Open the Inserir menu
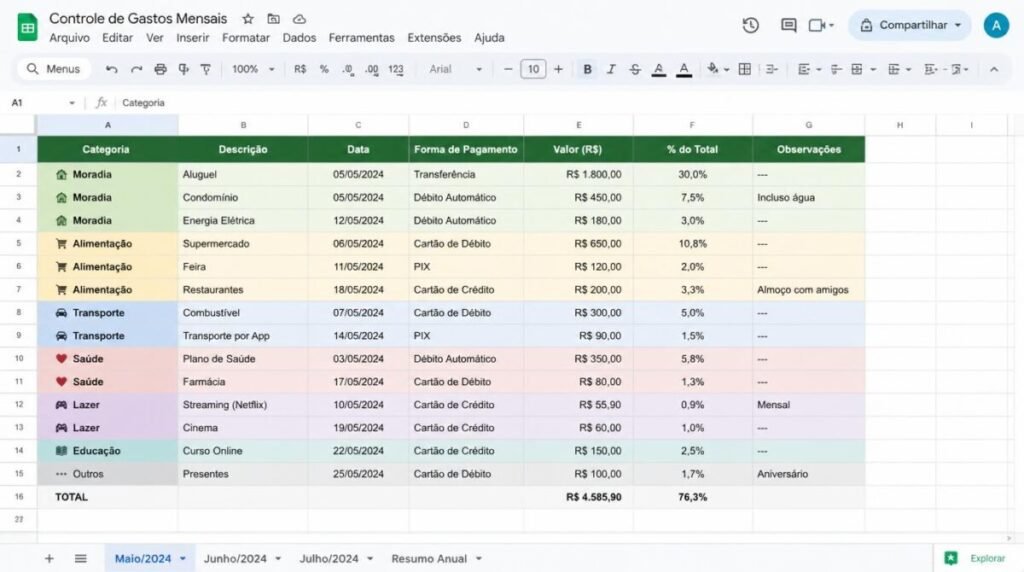The image size is (1024, 572). [x=193, y=38]
